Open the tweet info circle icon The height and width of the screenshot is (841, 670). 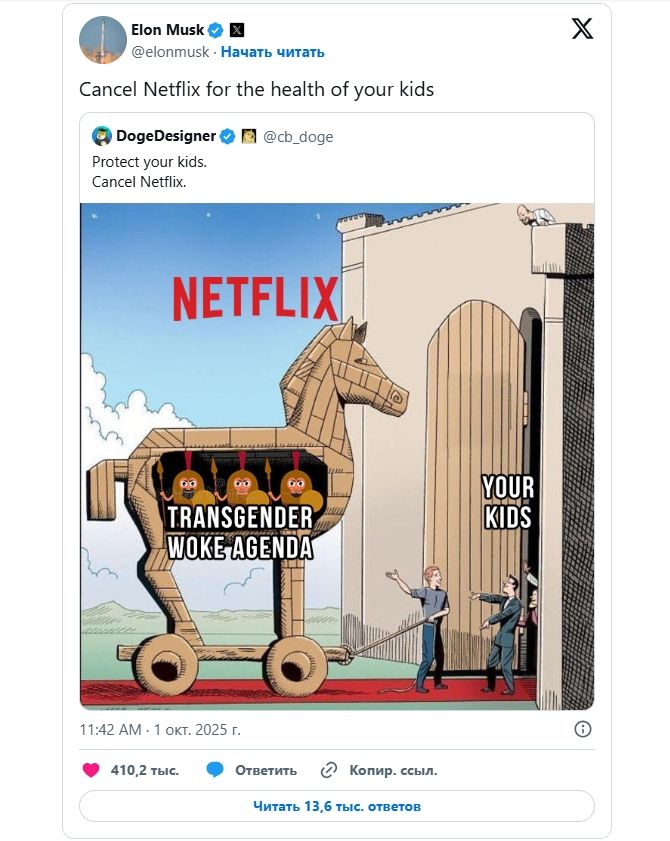tap(583, 729)
